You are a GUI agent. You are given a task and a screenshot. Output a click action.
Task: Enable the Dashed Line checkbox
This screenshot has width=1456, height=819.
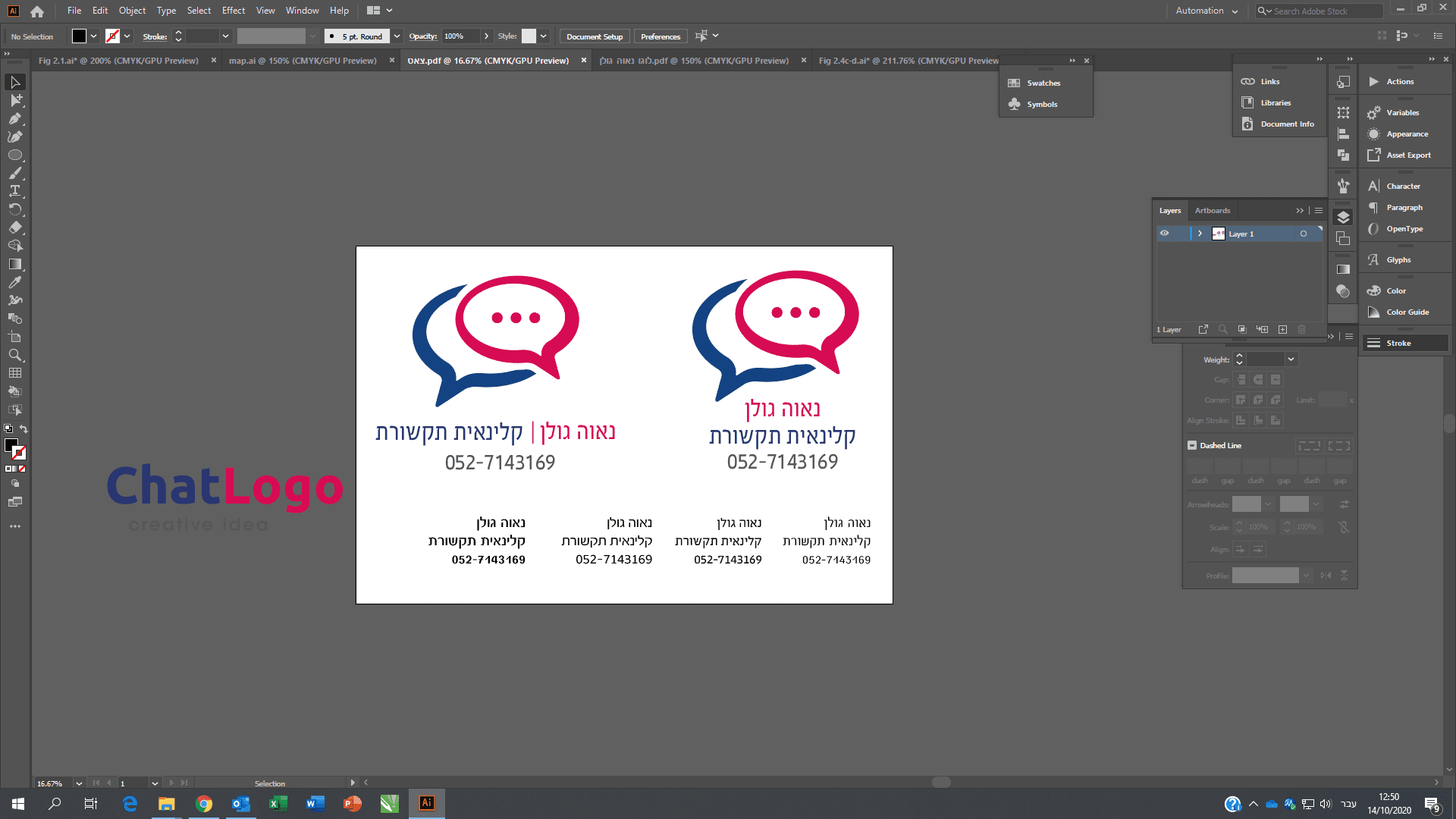point(1192,446)
